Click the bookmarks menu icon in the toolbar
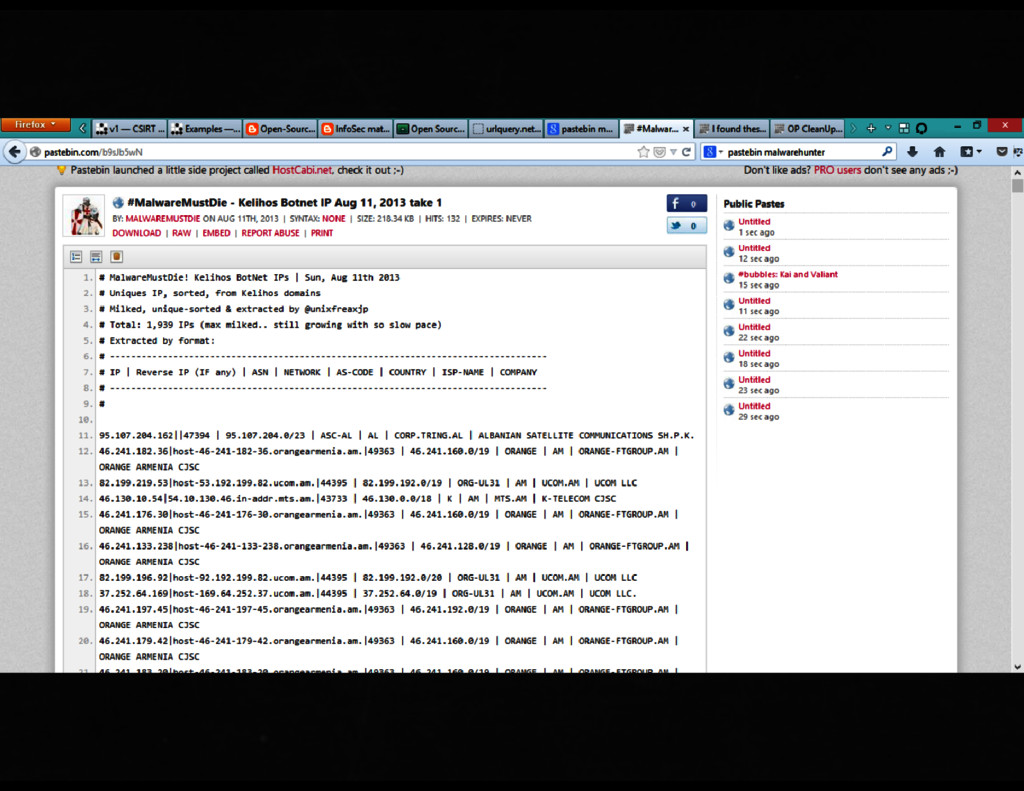 (x=970, y=152)
